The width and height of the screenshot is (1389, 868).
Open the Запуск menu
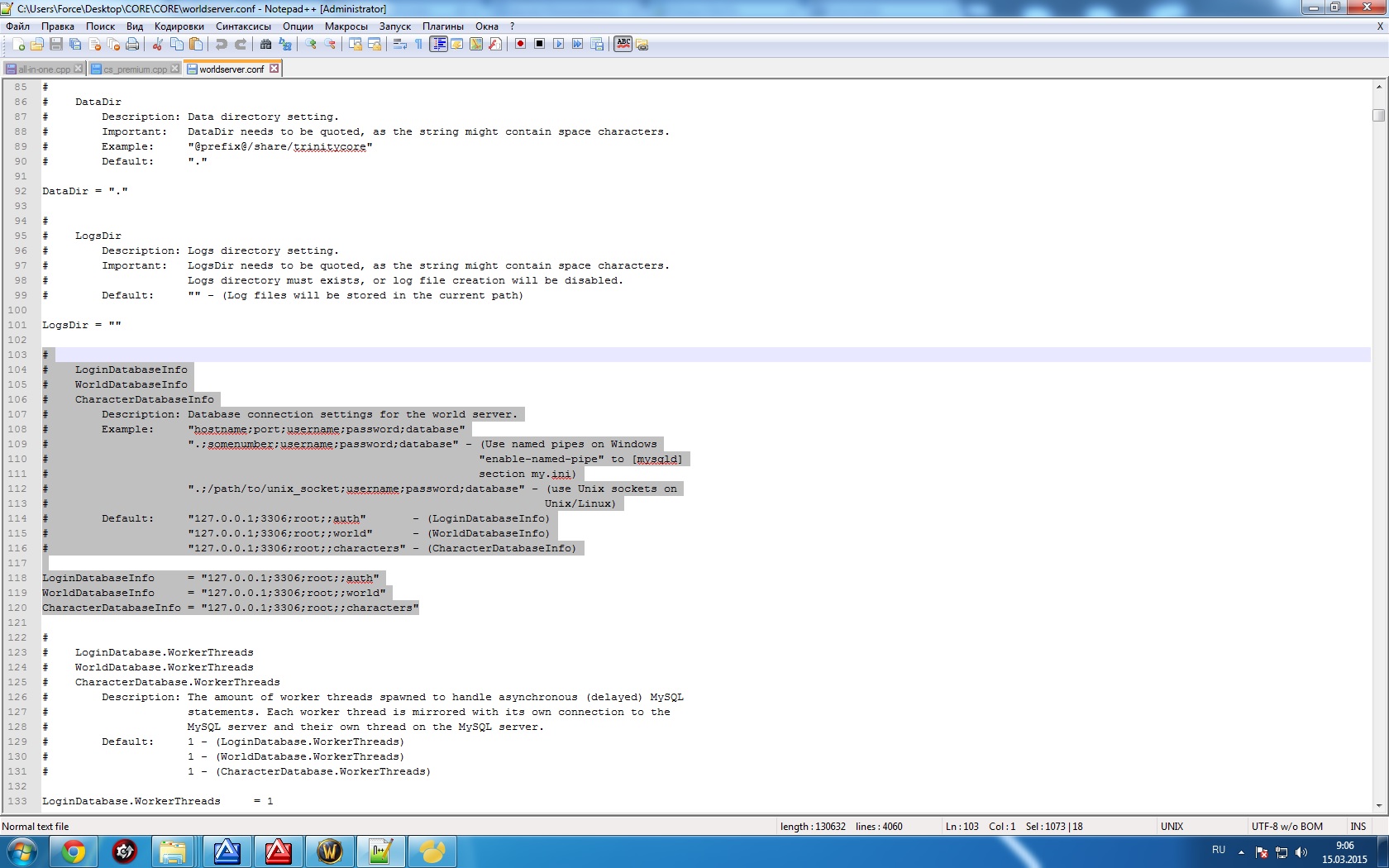click(395, 26)
